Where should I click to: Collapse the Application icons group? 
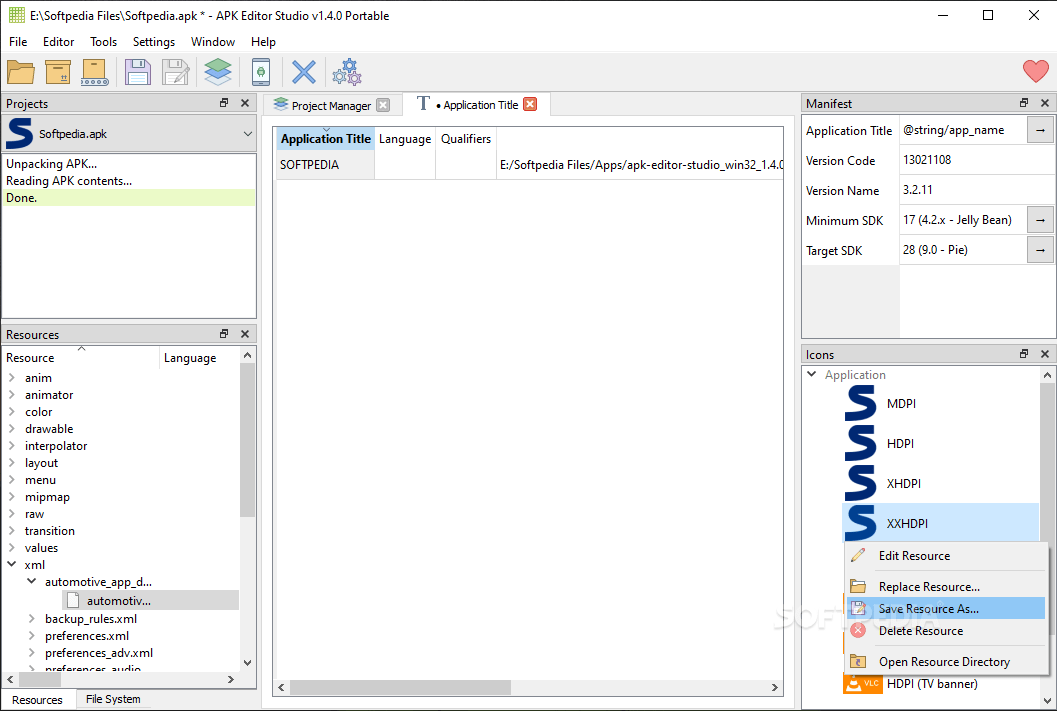coord(812,374)
